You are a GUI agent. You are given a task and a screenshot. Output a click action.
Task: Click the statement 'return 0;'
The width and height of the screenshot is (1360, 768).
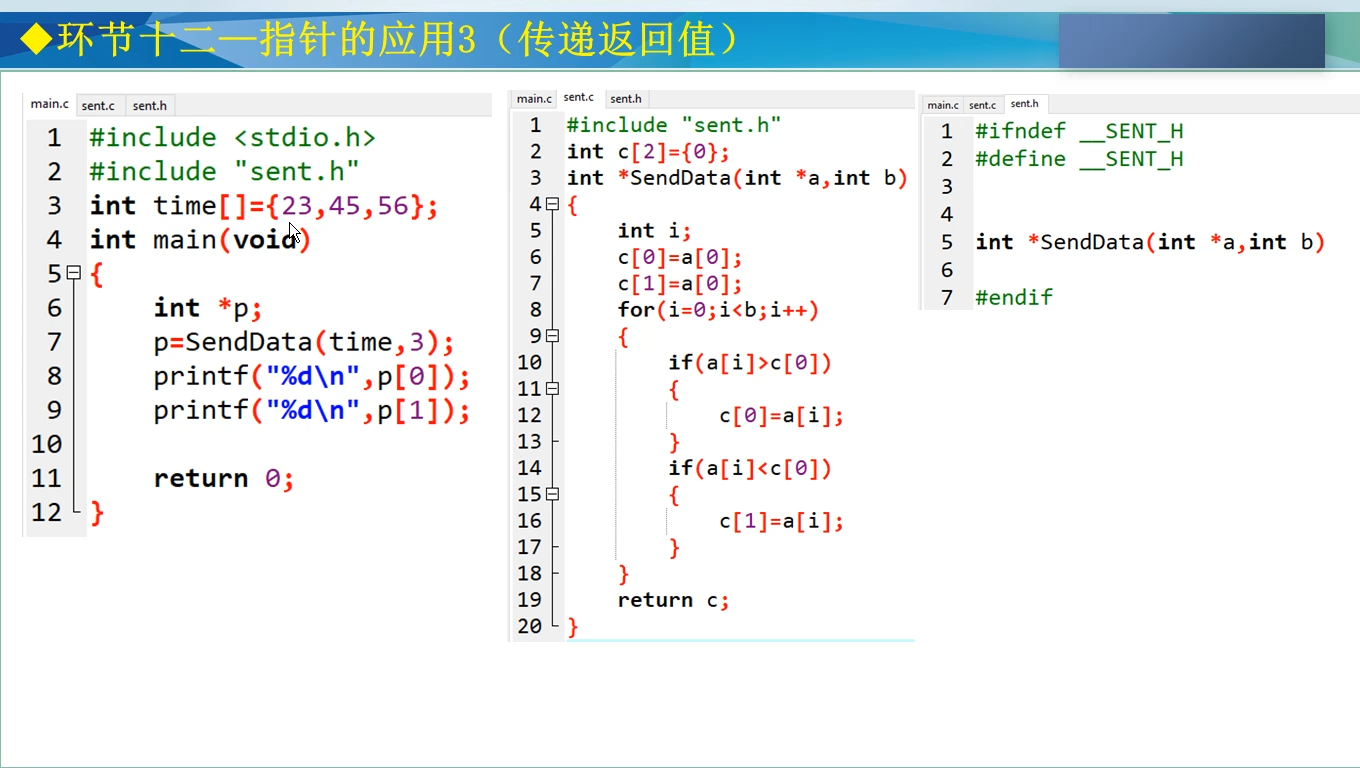224,478
